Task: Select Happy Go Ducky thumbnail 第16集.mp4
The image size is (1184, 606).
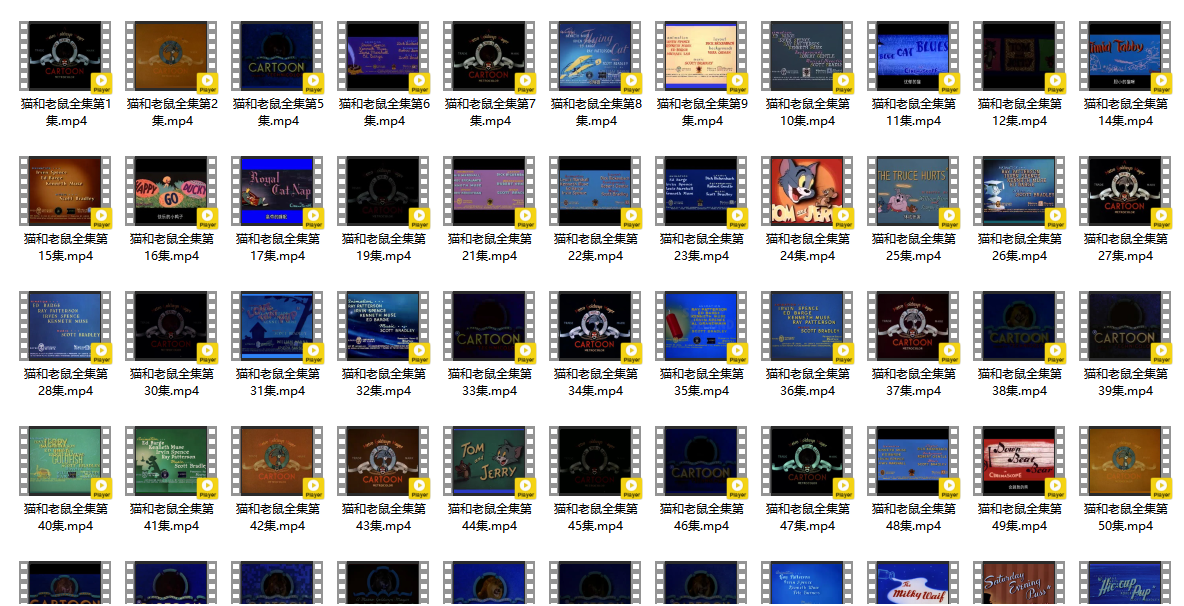Action: [171, 192]
